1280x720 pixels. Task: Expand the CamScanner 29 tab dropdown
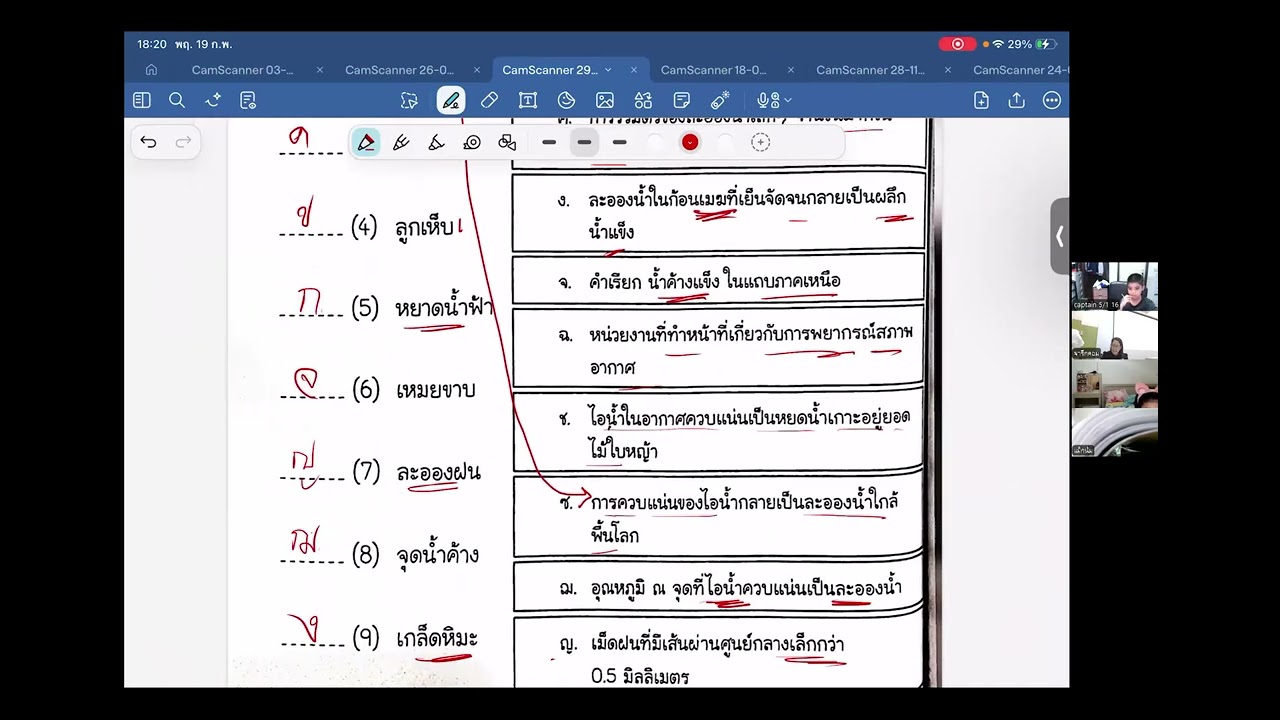tap(608, 70)
